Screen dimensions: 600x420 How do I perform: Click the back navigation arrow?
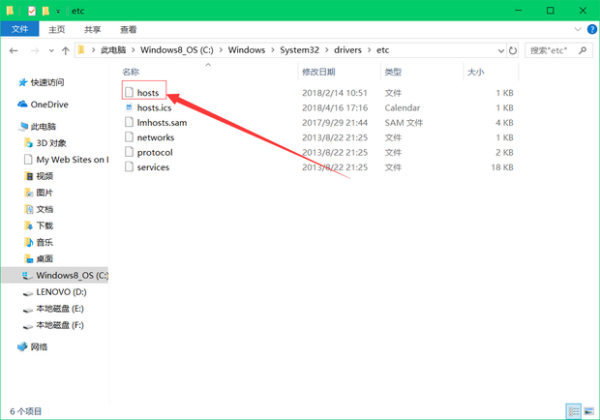coord(14,49)
